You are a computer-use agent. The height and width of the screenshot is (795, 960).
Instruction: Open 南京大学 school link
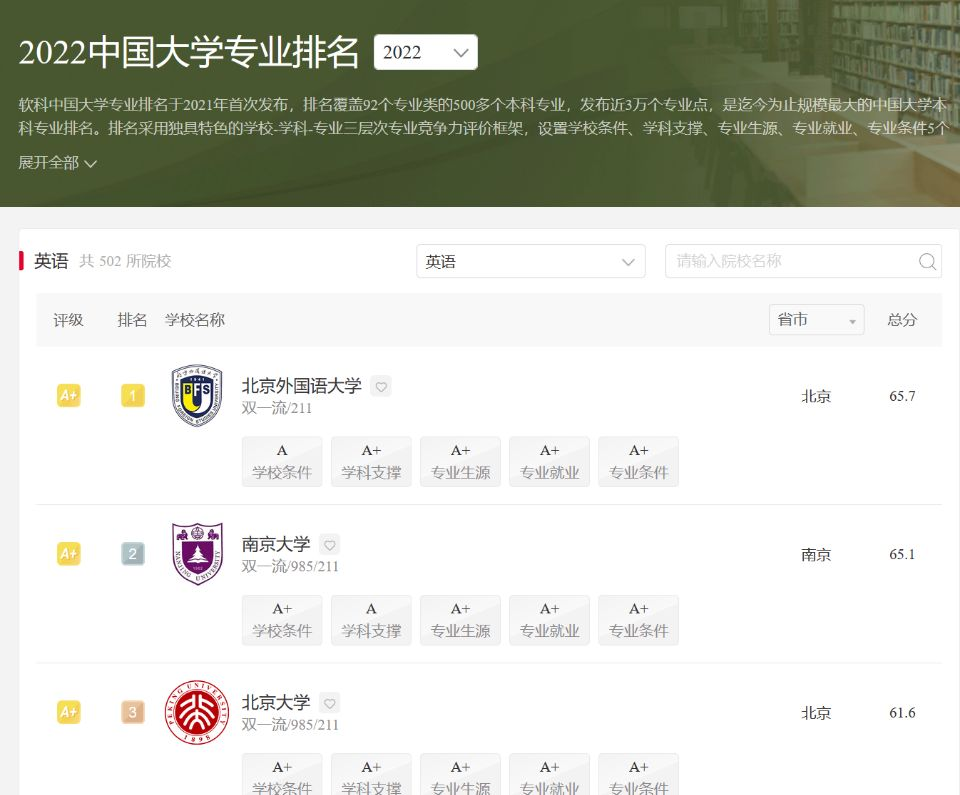[x=276, y=544]
